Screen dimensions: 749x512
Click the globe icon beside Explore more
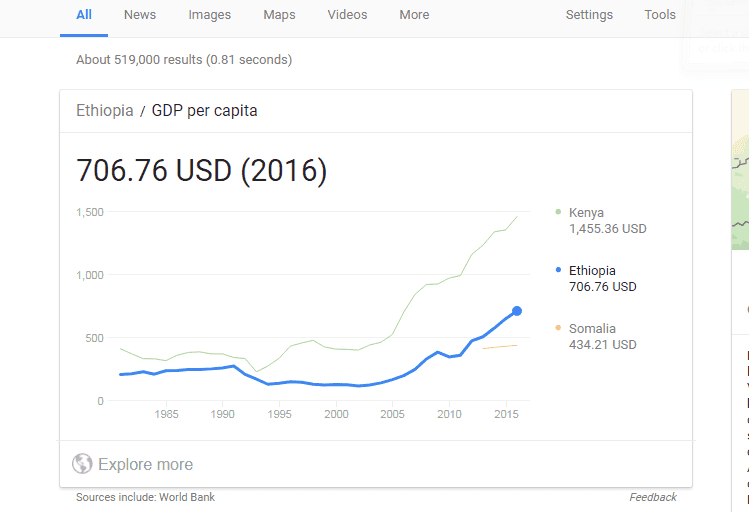click(x=82, y=464)
